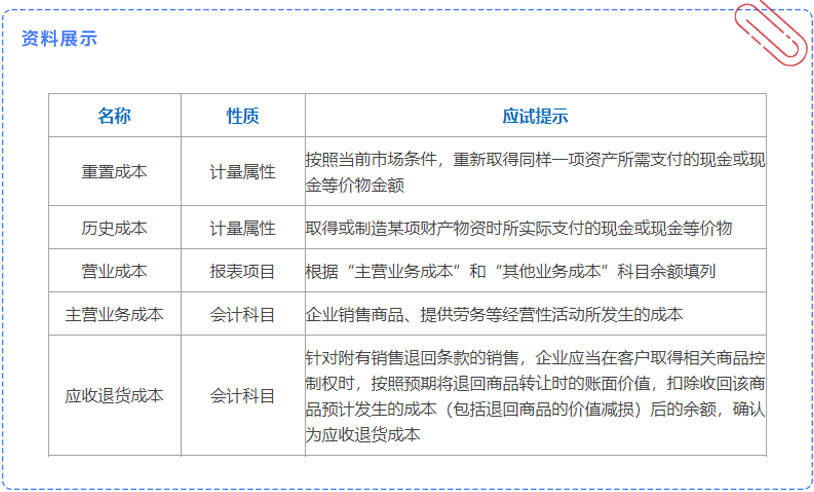Viewport: 814px width, 492px height.
Task: Select the 性质 column header
Action: (x=242, y=116)
